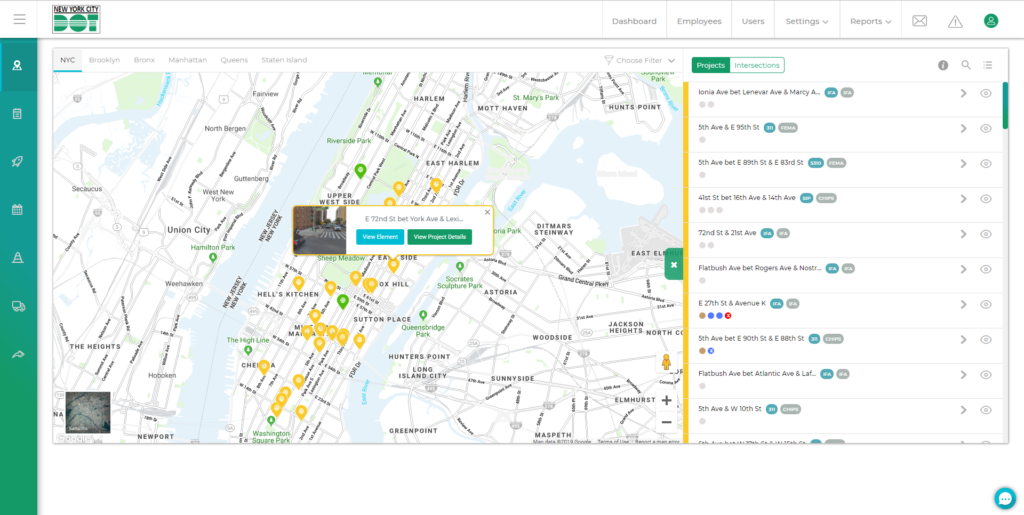
Task: Toggle visibility eye for 72nd St & 21st Ave
Action: coord(985,234)
